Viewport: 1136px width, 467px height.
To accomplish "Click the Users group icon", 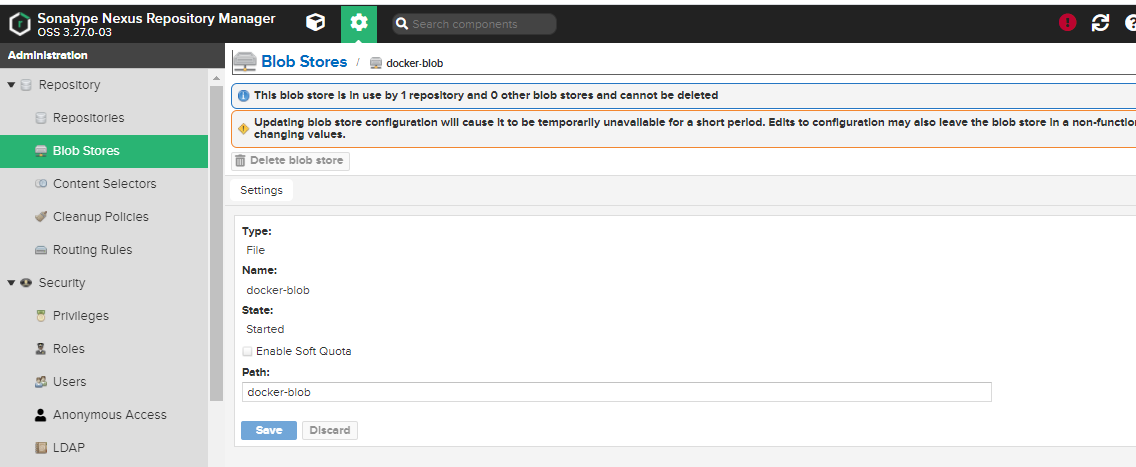I will tap(41, 382).
